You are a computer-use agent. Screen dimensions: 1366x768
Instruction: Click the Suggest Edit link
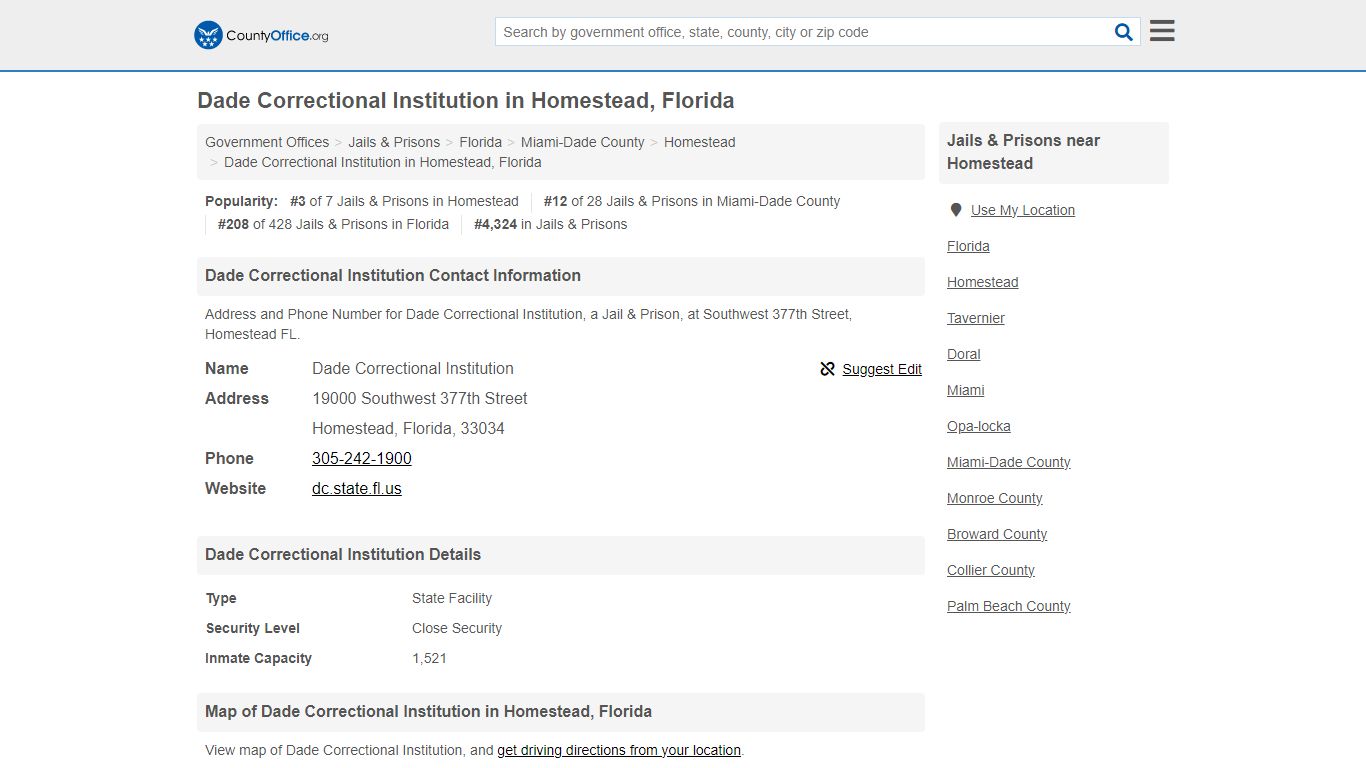click(x=882, y=369)
